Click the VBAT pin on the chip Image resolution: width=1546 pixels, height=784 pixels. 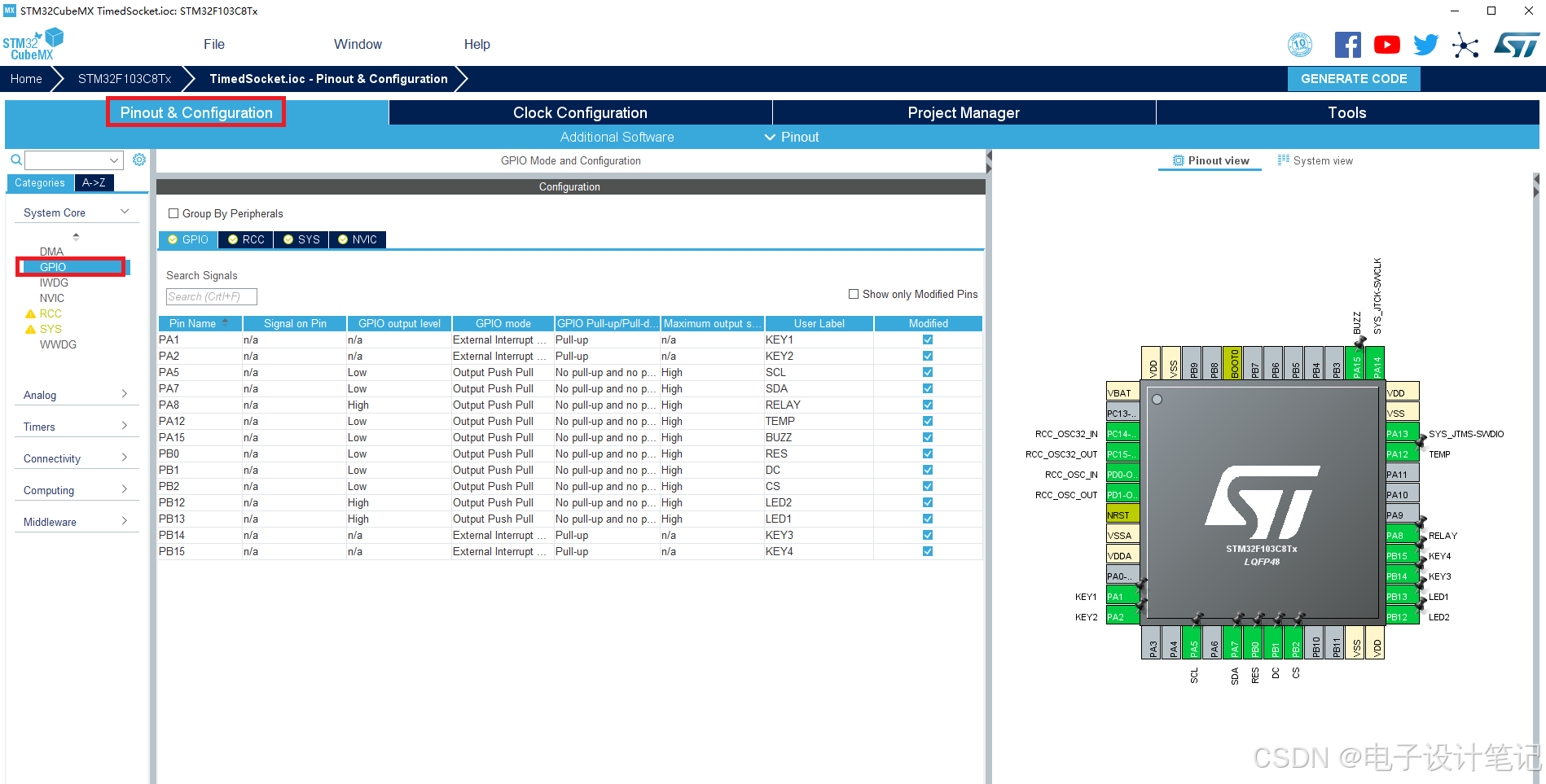pyautogui.click(x=1122, y=393)
